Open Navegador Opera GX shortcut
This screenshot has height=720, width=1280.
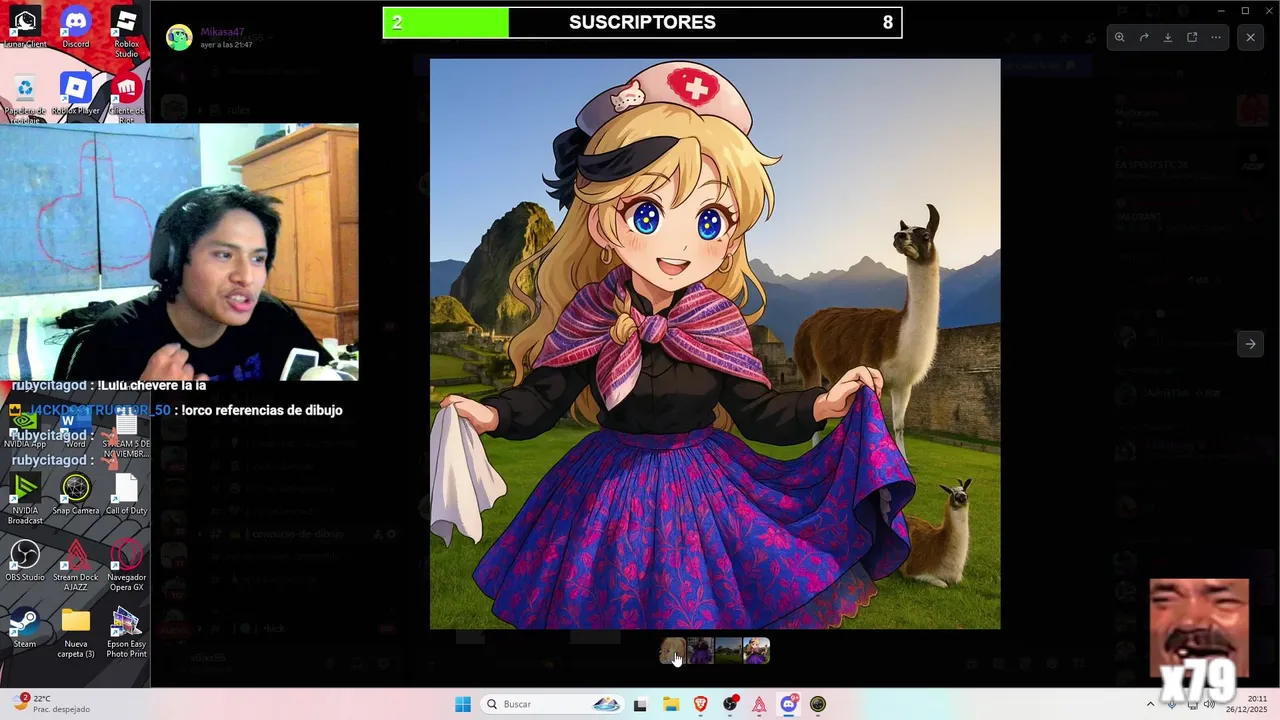click(x=126, y=565)
